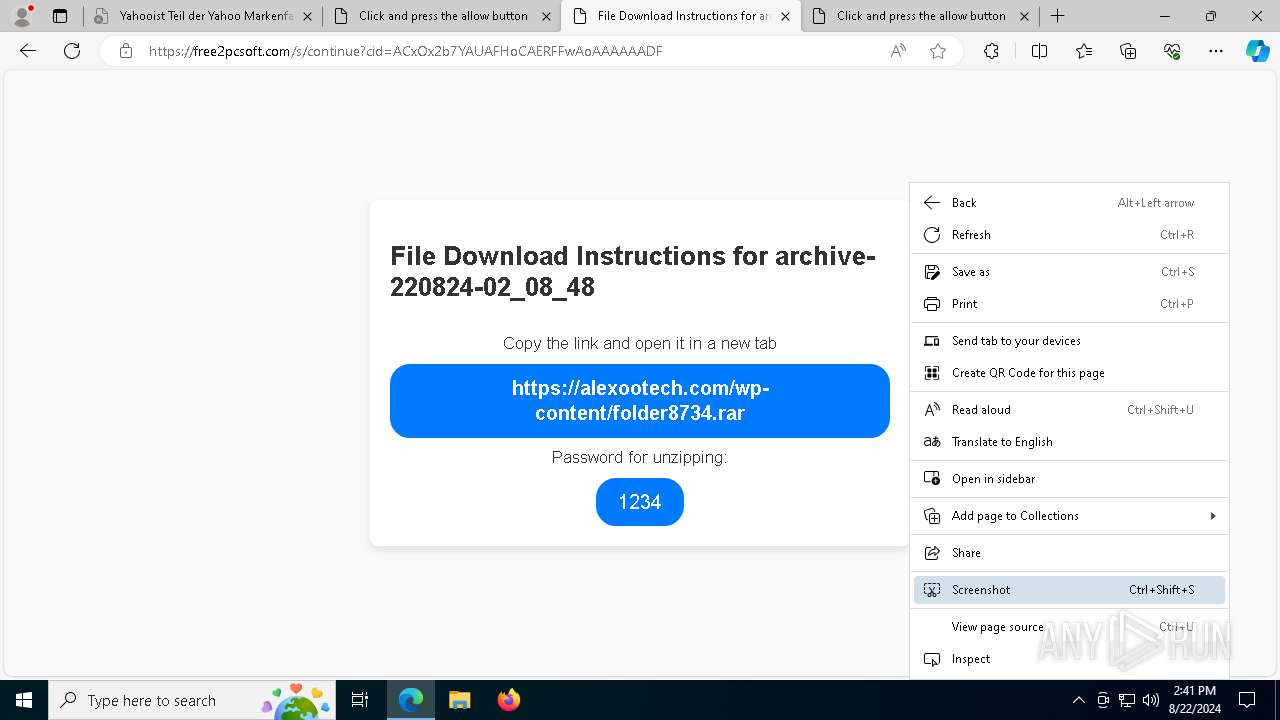
Task: Choose Screenshot in context menu
Action: tap(1069, 590)
